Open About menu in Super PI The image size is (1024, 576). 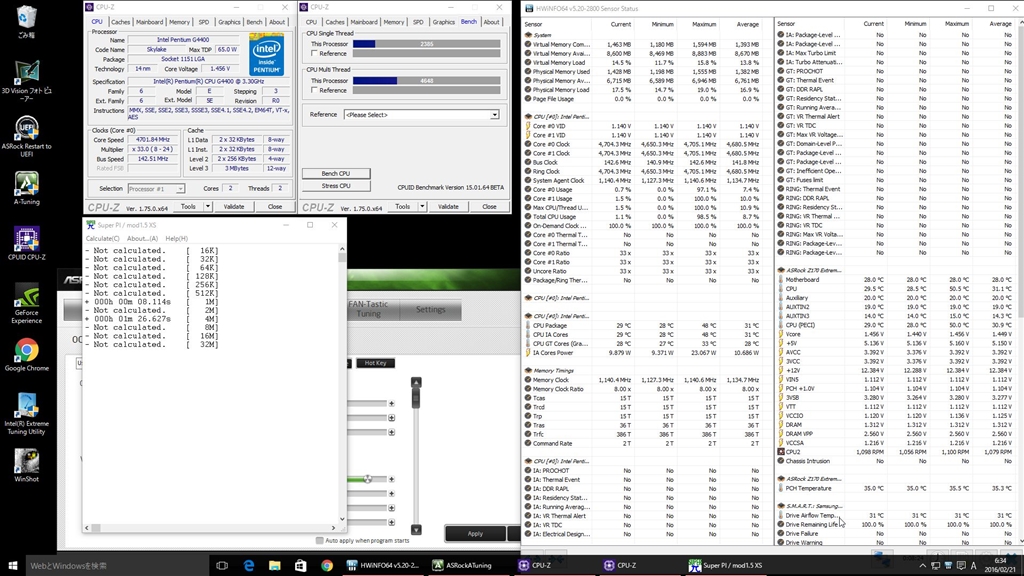142,238
